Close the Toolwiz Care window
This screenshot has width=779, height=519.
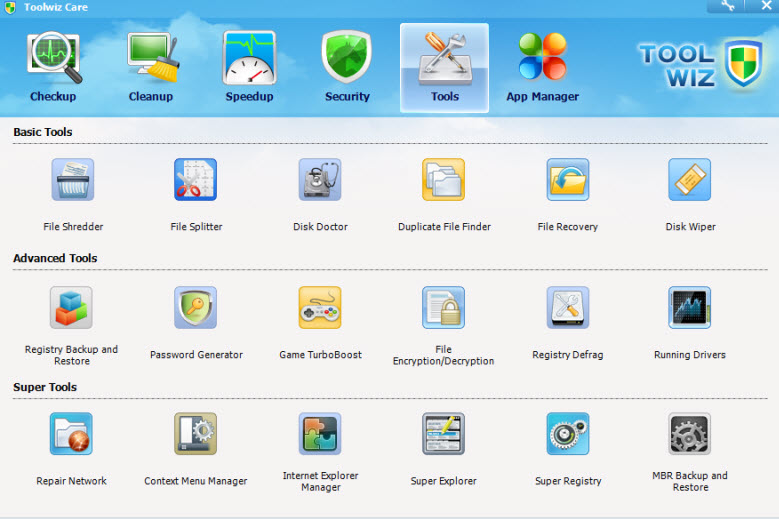click(x=767, y=6)
